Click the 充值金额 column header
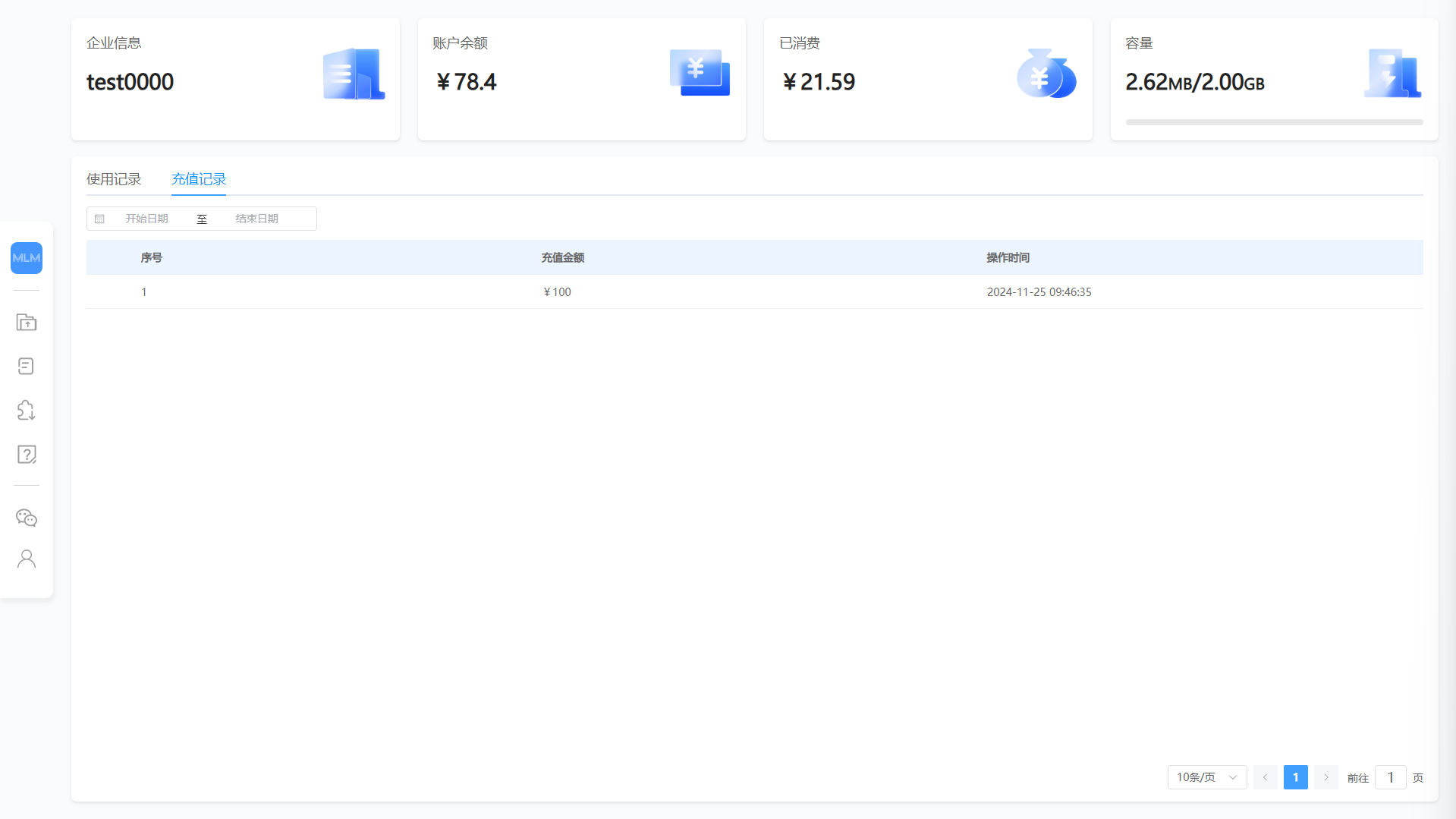 (563, 258)
